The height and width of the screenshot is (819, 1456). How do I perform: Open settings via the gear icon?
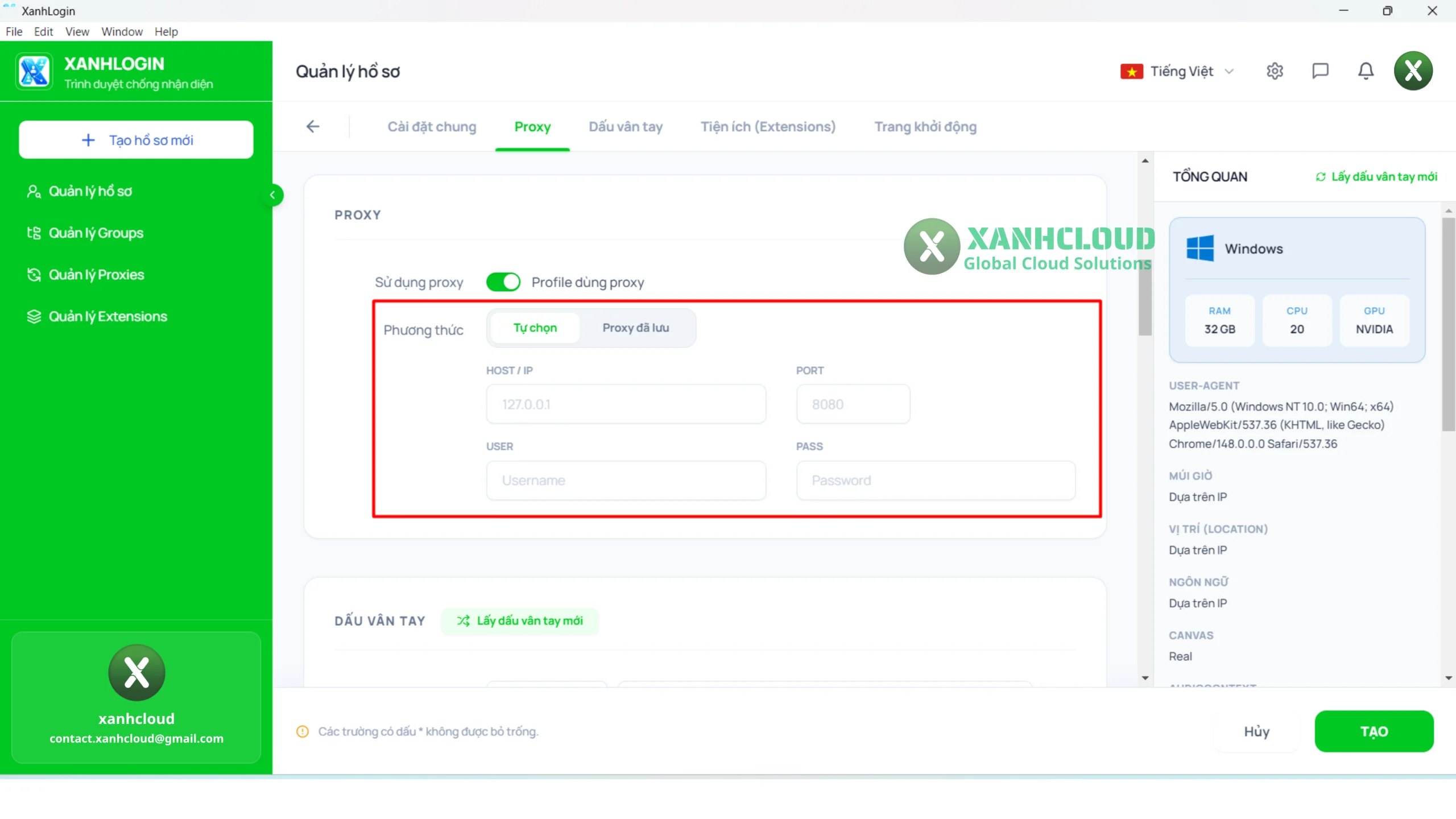click(1275, 71)
